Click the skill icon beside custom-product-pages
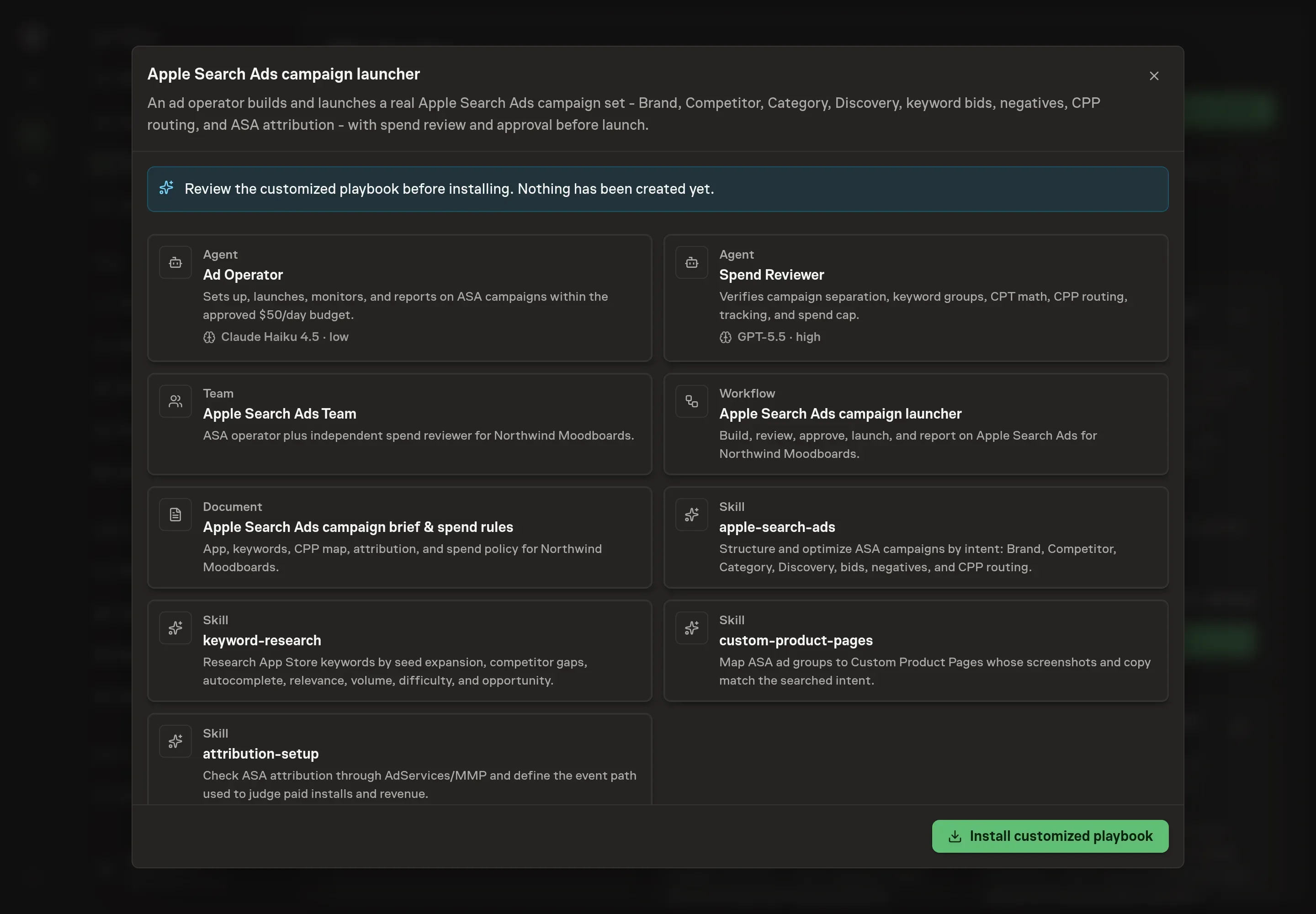Screen dimensions: 1316x914 (x=691, y=627)
